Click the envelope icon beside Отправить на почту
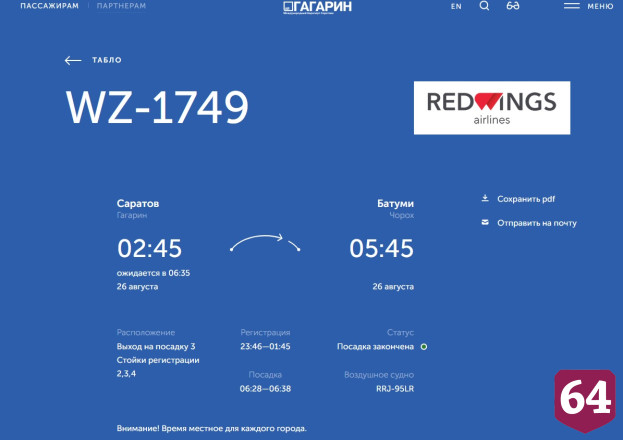This screenshot has height=440, width=623. pos(485,222)
